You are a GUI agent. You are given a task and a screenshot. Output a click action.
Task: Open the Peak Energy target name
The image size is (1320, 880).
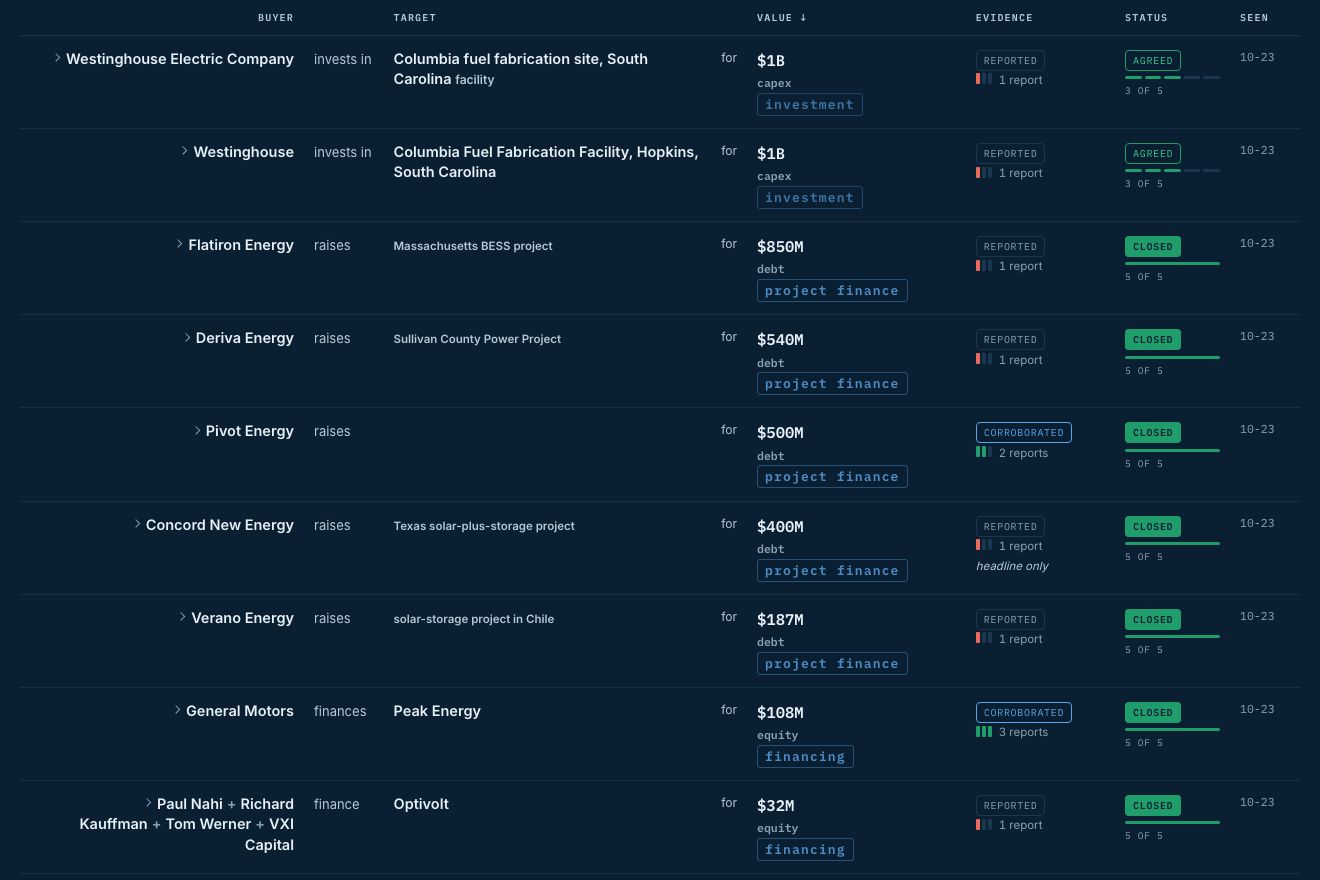point(437,711)
